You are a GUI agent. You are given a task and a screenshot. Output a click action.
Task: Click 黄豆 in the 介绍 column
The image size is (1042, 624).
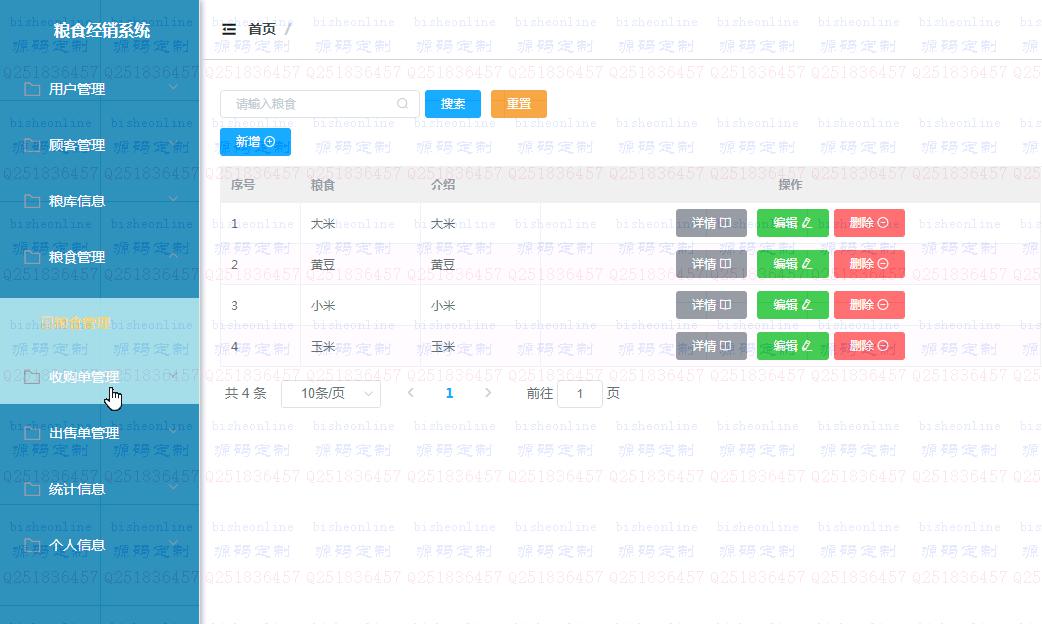(443, 264)
